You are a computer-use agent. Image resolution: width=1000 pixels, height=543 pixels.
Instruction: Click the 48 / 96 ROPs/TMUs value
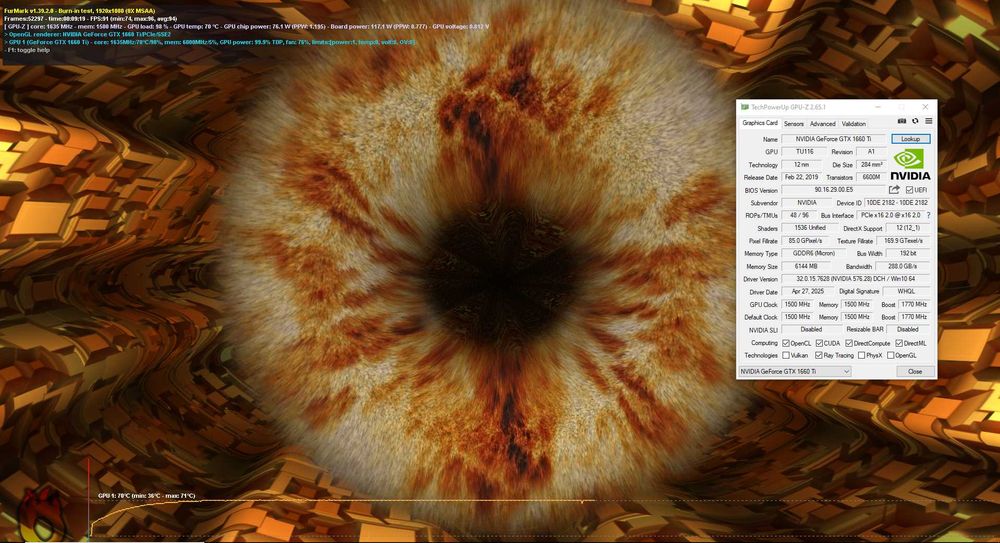[798, 215]
